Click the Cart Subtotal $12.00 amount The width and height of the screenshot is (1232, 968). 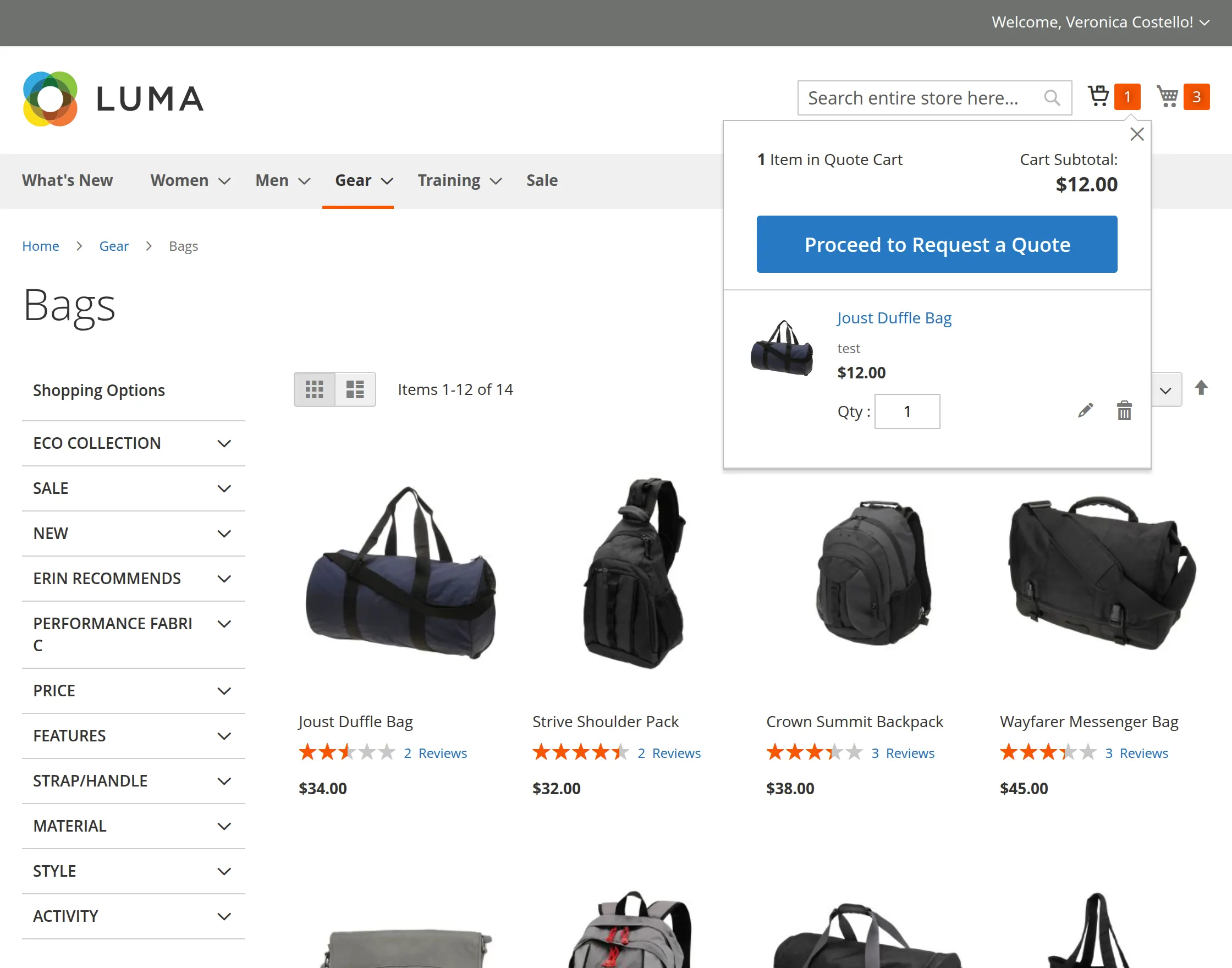(1086, 184)
